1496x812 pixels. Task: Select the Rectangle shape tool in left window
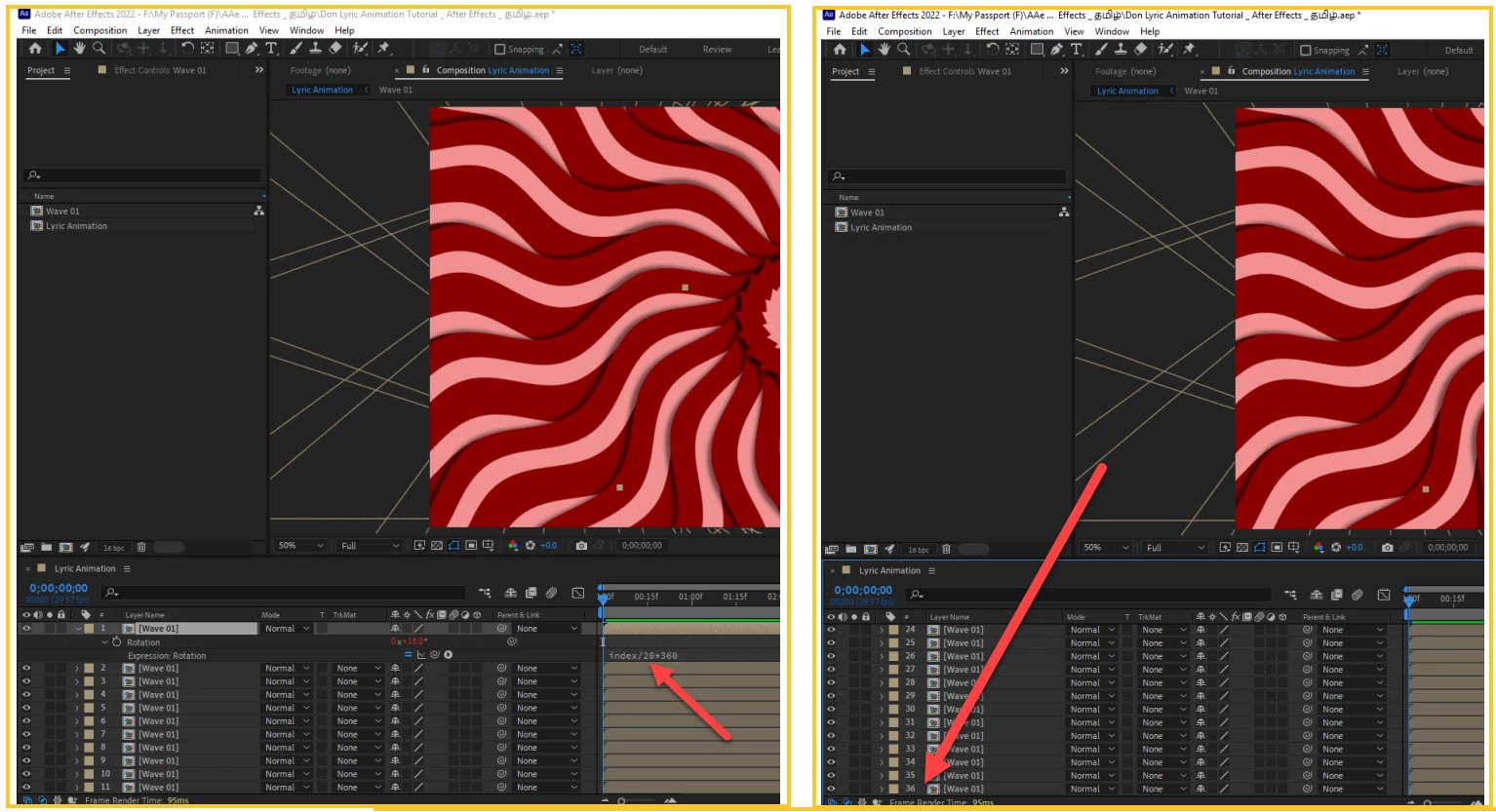[x=231, y=48]
